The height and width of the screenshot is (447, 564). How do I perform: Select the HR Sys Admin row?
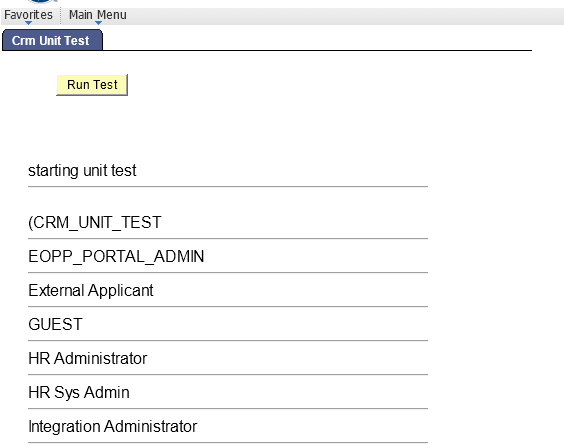click(228, 392)
